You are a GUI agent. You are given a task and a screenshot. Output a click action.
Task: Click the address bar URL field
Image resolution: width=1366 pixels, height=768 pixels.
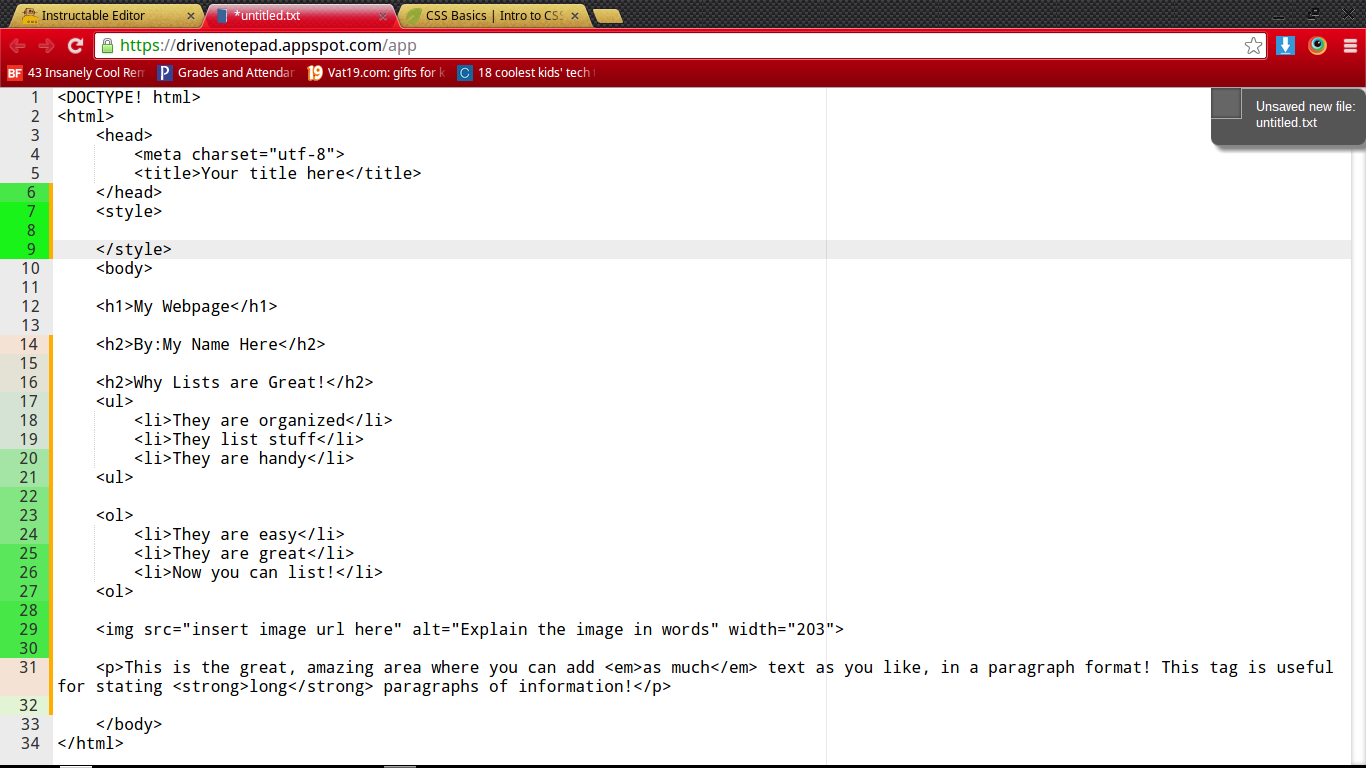[680, 46]
